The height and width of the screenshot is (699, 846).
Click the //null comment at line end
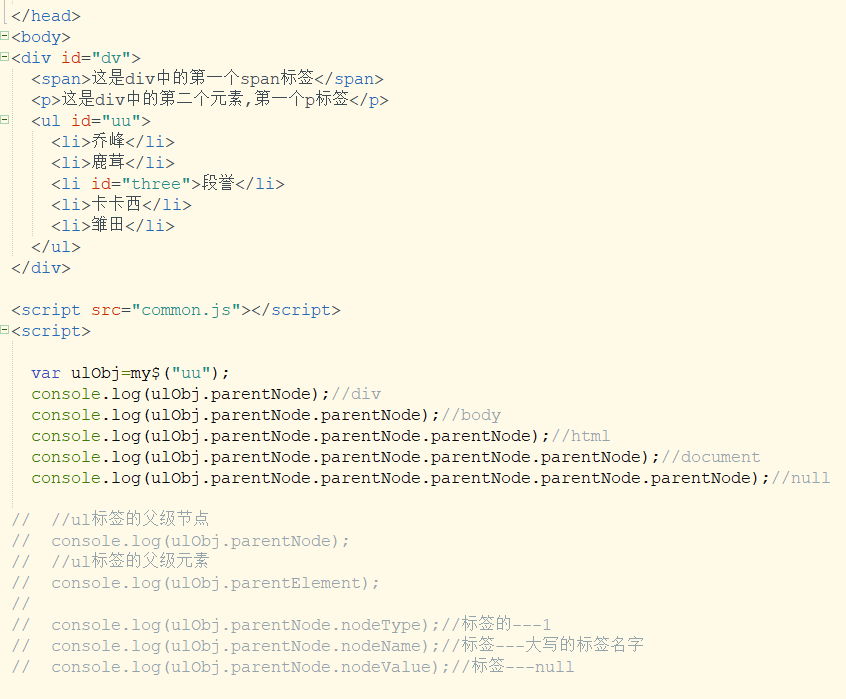tap(801, 478)
